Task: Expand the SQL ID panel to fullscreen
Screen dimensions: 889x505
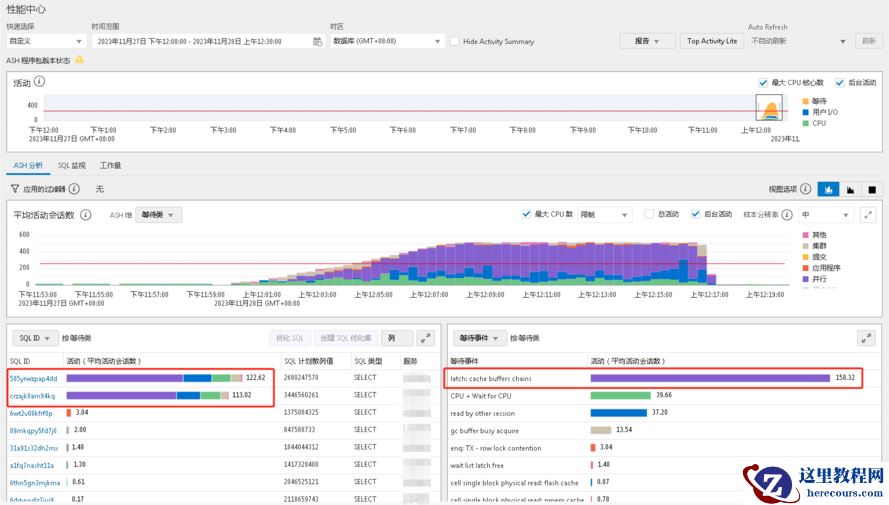Action: click(426, 339)
